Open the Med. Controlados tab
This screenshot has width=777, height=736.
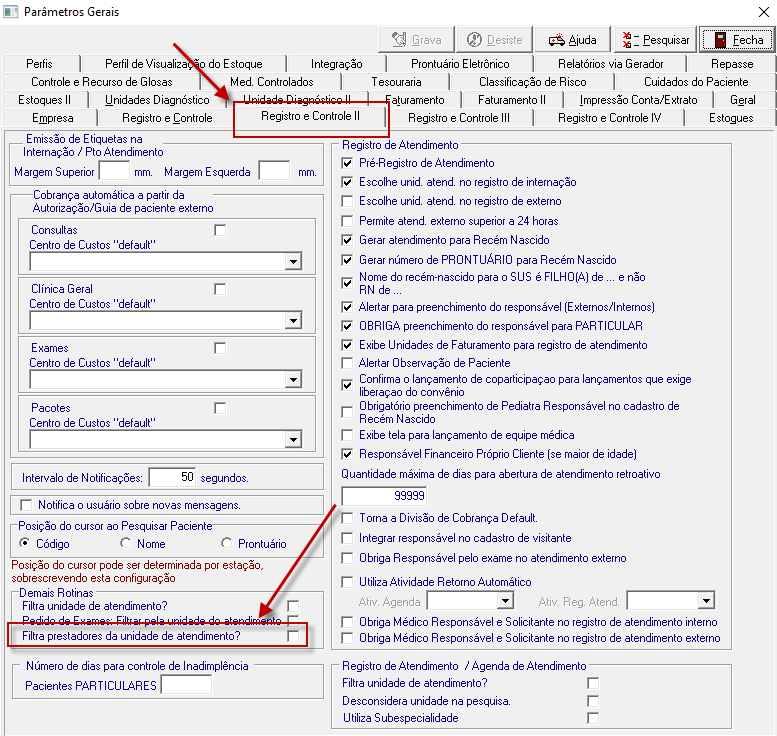click(x=272, y=82)
